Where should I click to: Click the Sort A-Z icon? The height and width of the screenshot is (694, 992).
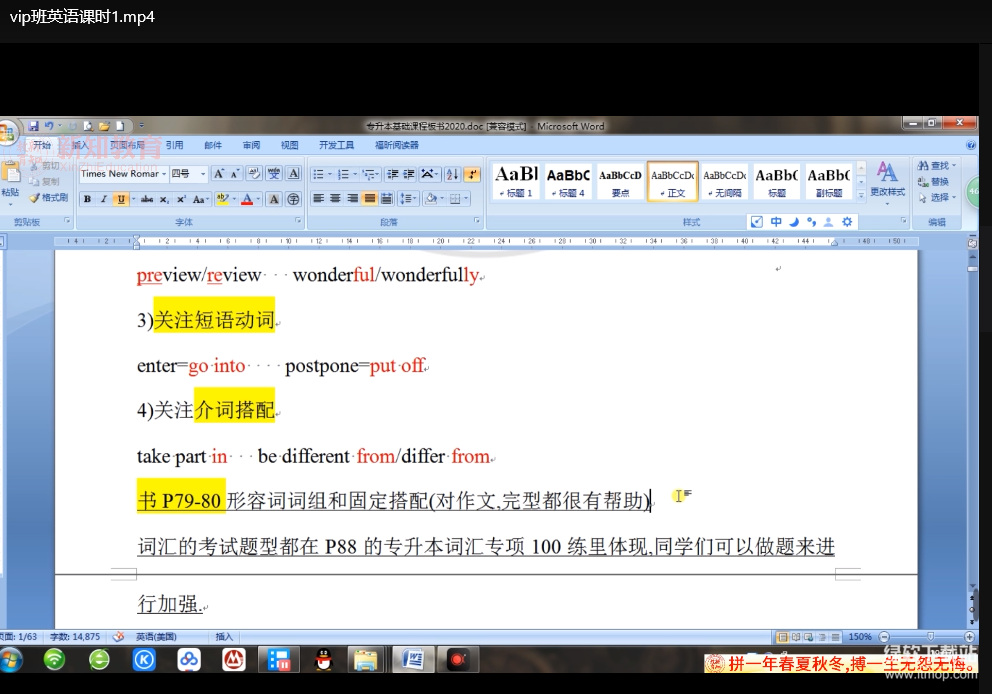point(452,174)
